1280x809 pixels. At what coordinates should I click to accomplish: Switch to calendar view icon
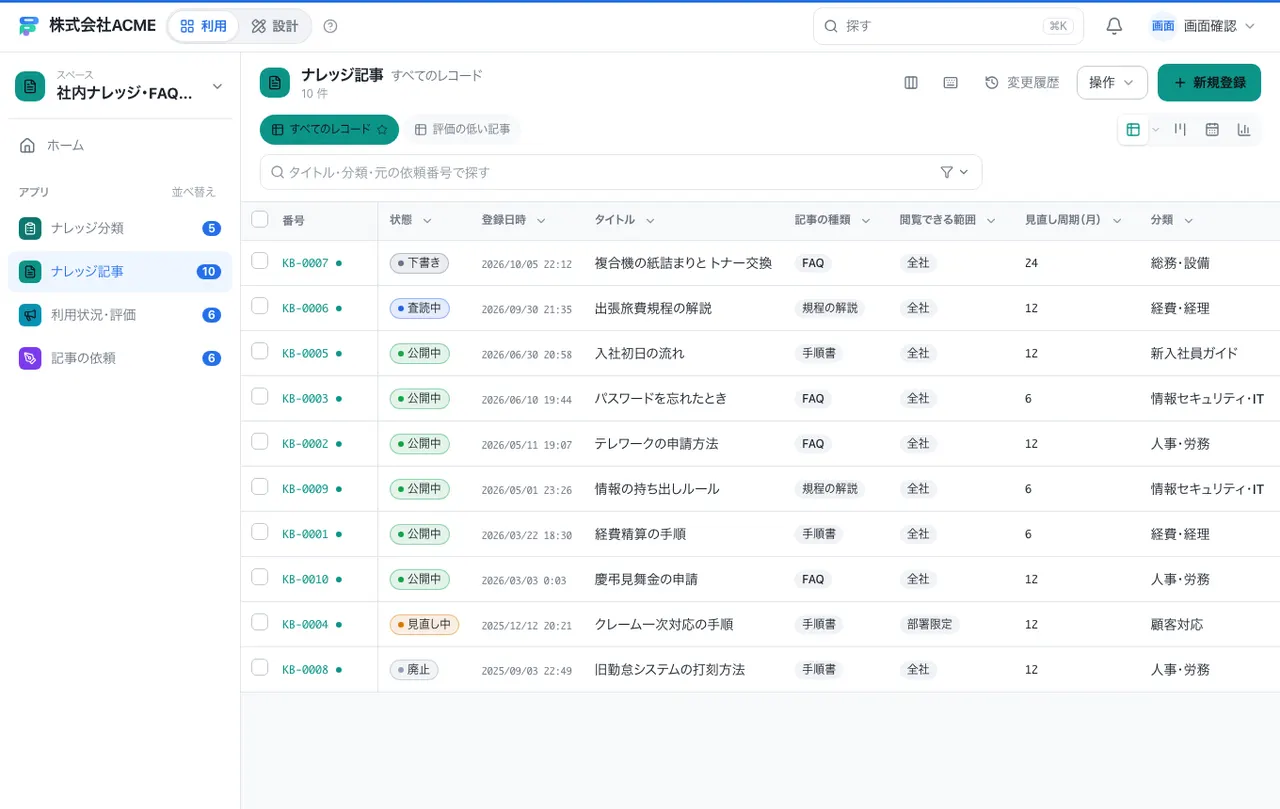tap(1212, 129)
